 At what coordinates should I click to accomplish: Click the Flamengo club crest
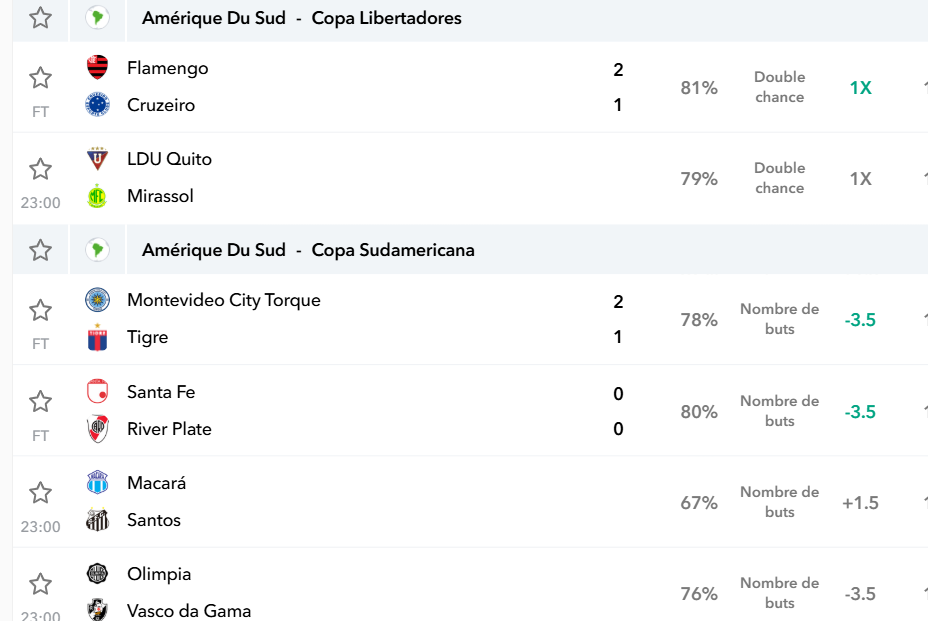pyautogui.click(x=98, y=67)
